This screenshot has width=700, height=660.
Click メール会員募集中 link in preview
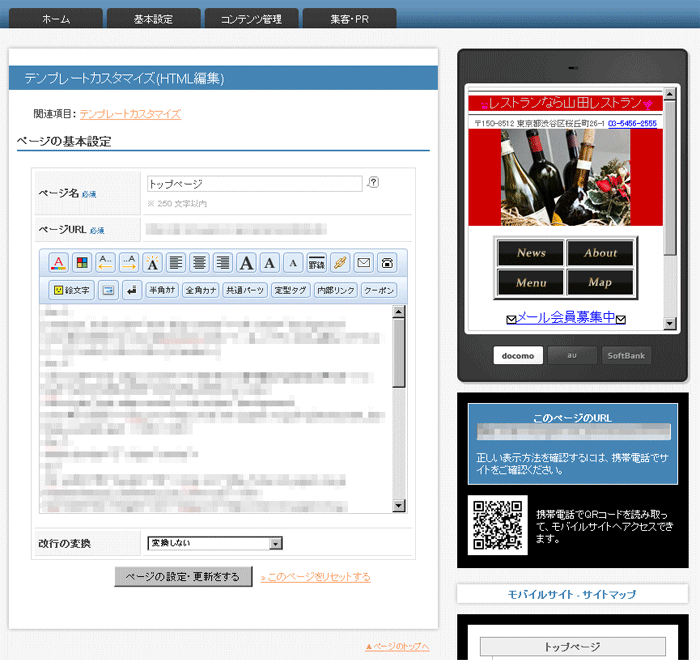(566, 317)
